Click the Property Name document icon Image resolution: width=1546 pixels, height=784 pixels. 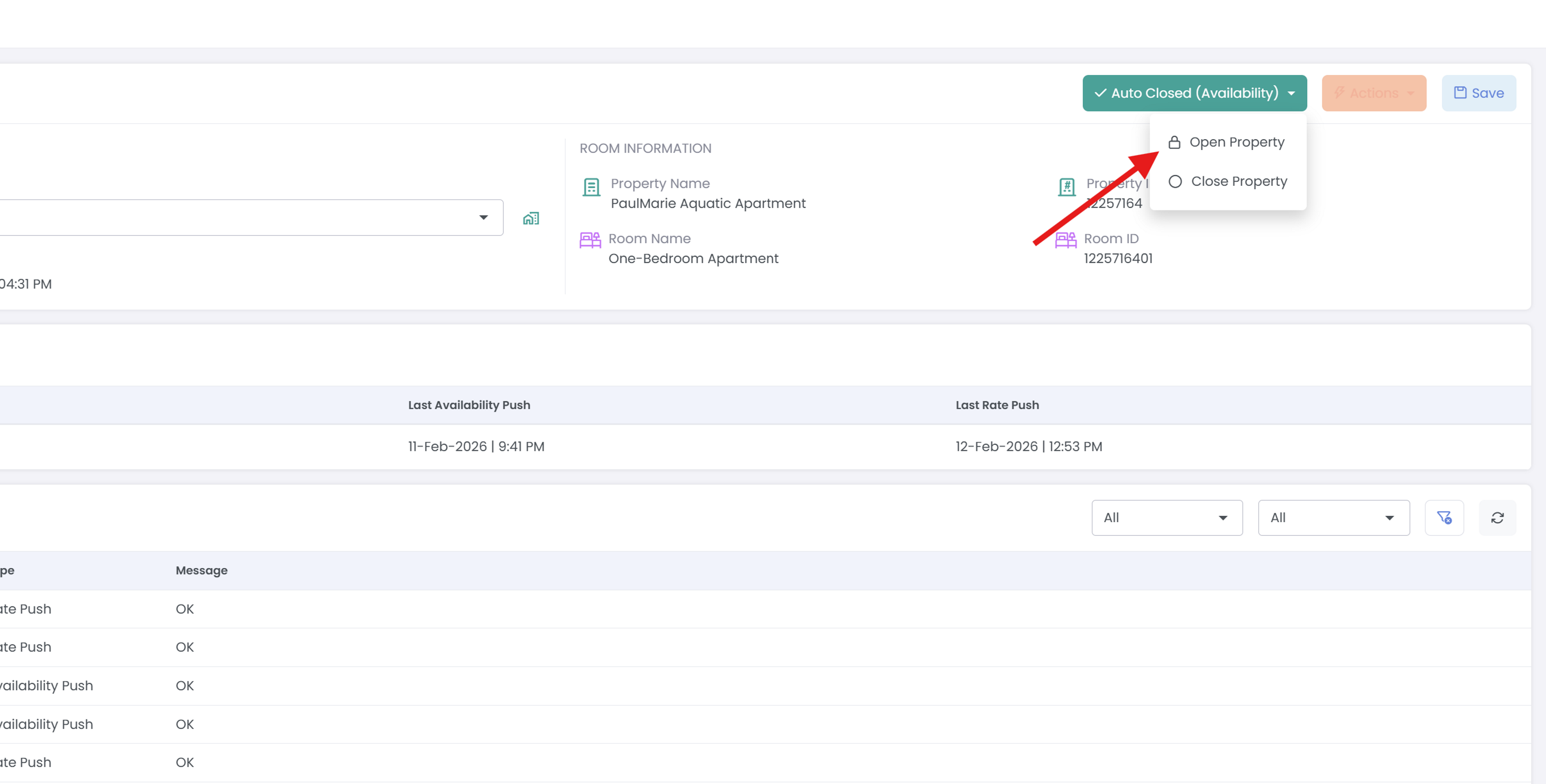click(591, 187)
